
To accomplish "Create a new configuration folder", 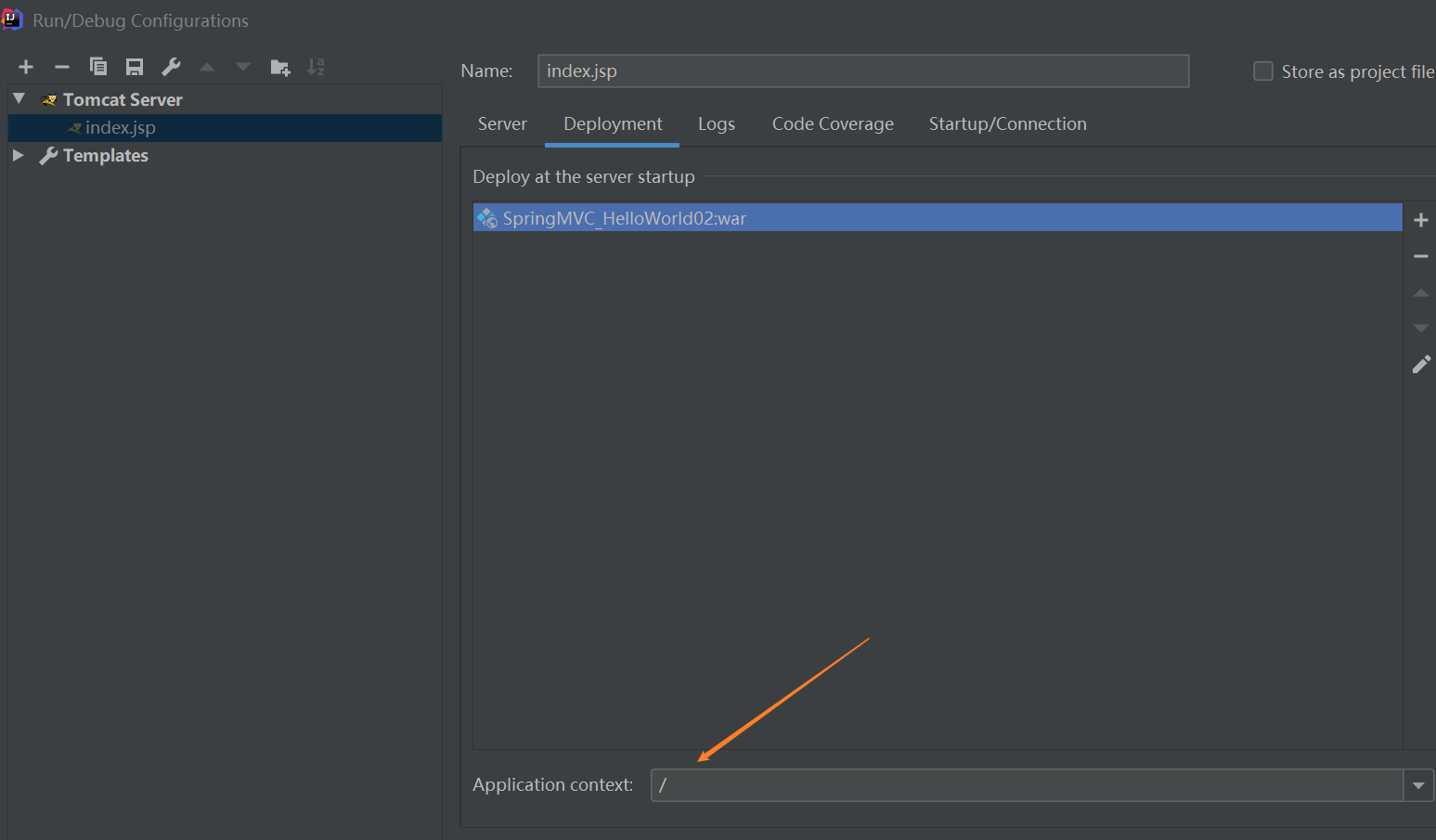I will 279,67.
